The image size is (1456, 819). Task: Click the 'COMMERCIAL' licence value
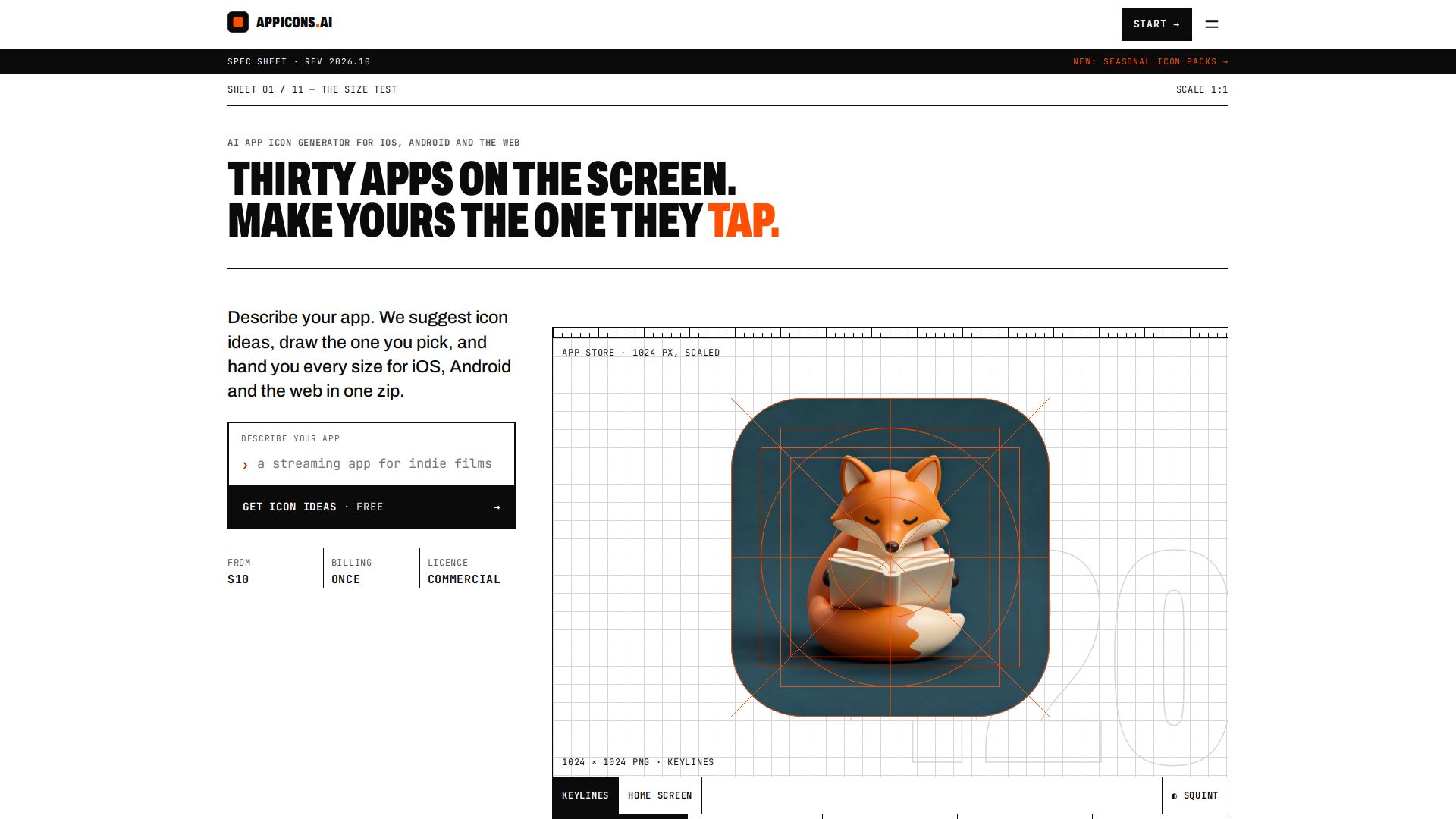[464, 579]
